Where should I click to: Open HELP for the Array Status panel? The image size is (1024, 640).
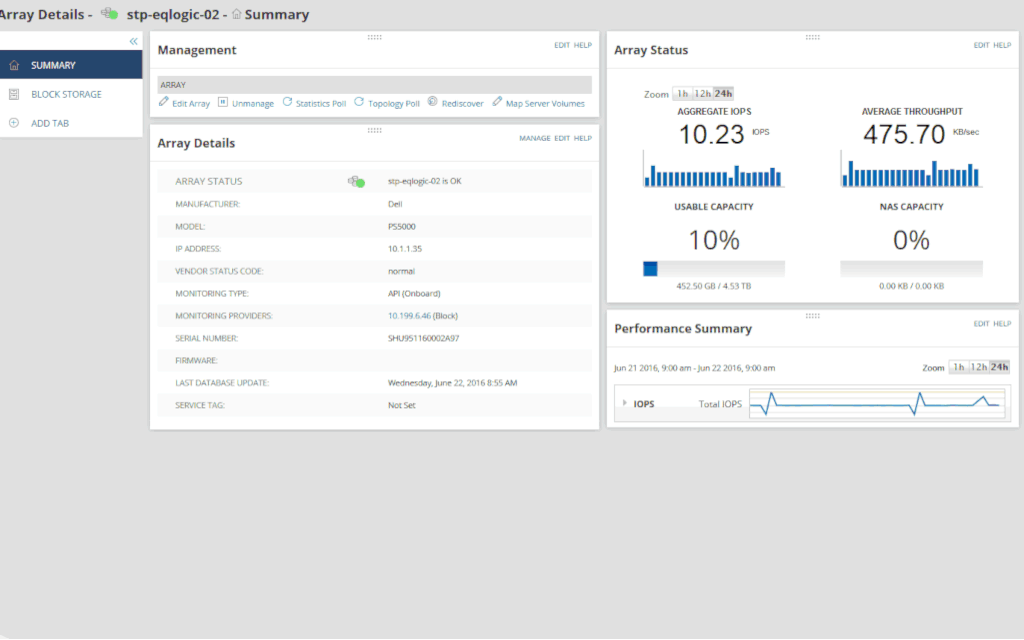1002,45
